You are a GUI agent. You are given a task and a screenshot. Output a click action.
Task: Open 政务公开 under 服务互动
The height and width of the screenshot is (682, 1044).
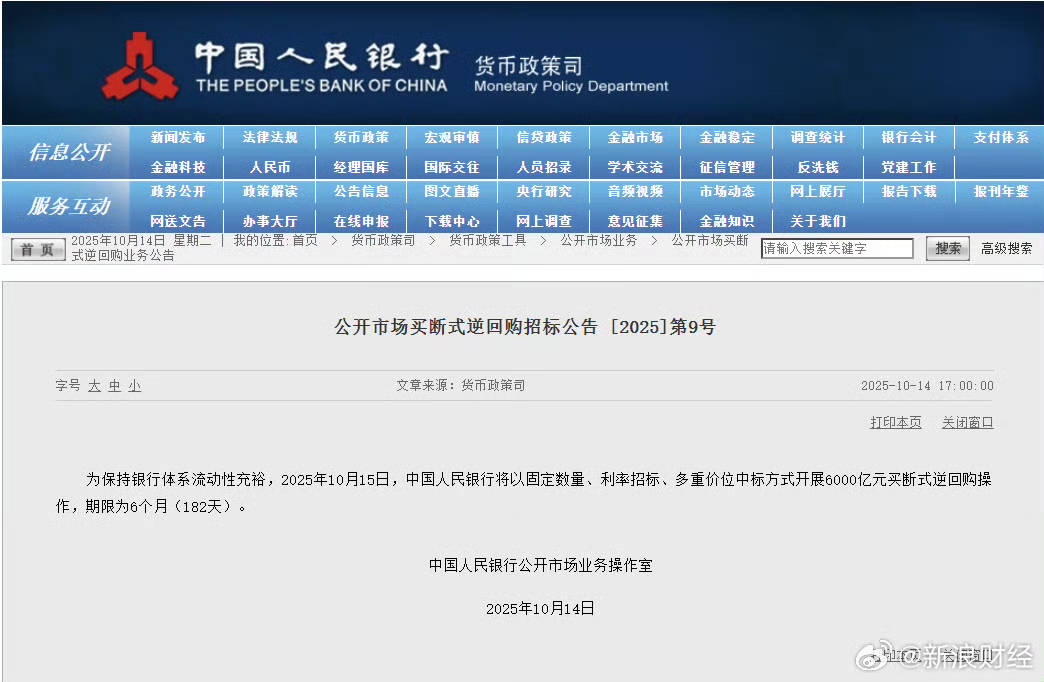click(x=178, y=191)
